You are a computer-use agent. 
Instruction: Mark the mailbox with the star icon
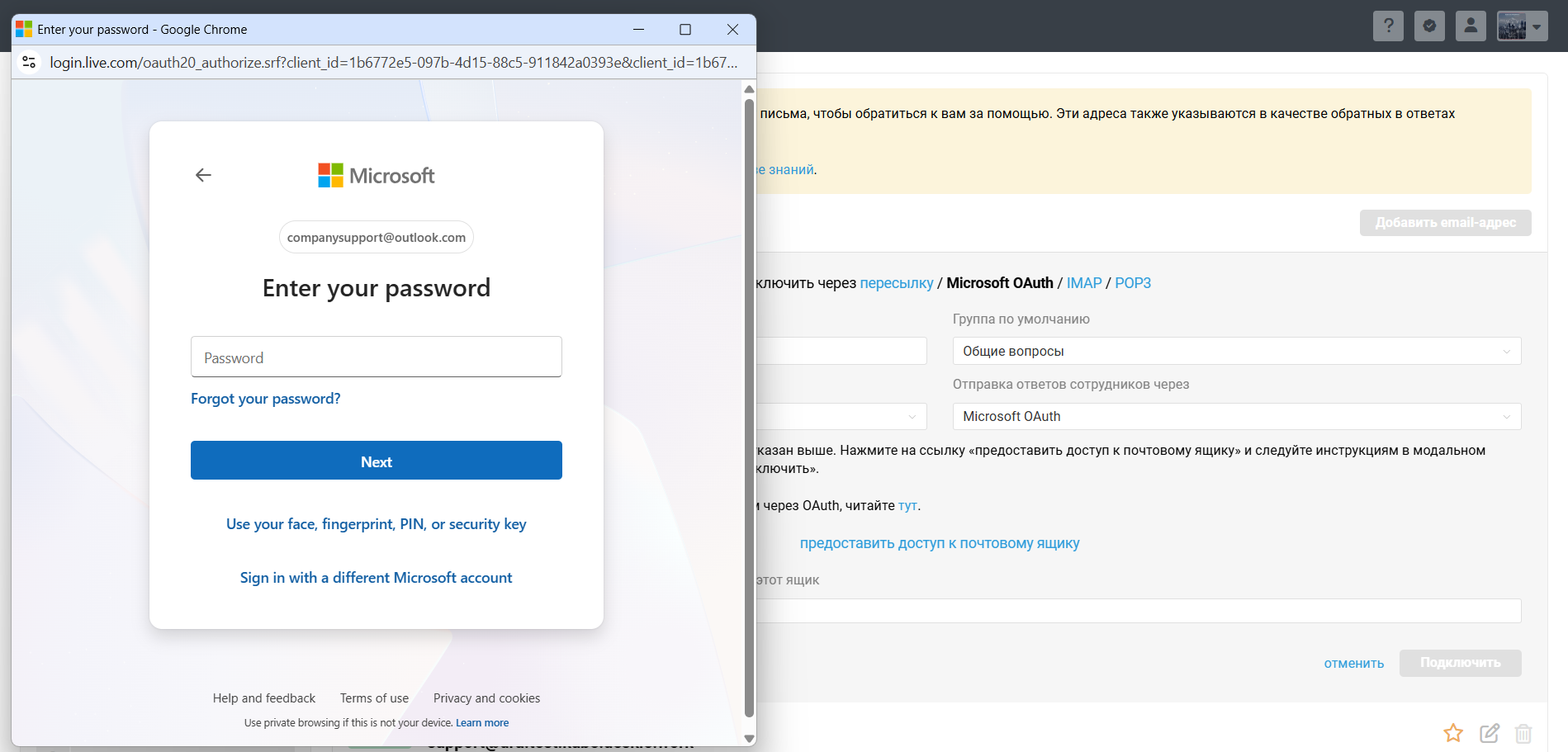click(x=1453, y=732)
